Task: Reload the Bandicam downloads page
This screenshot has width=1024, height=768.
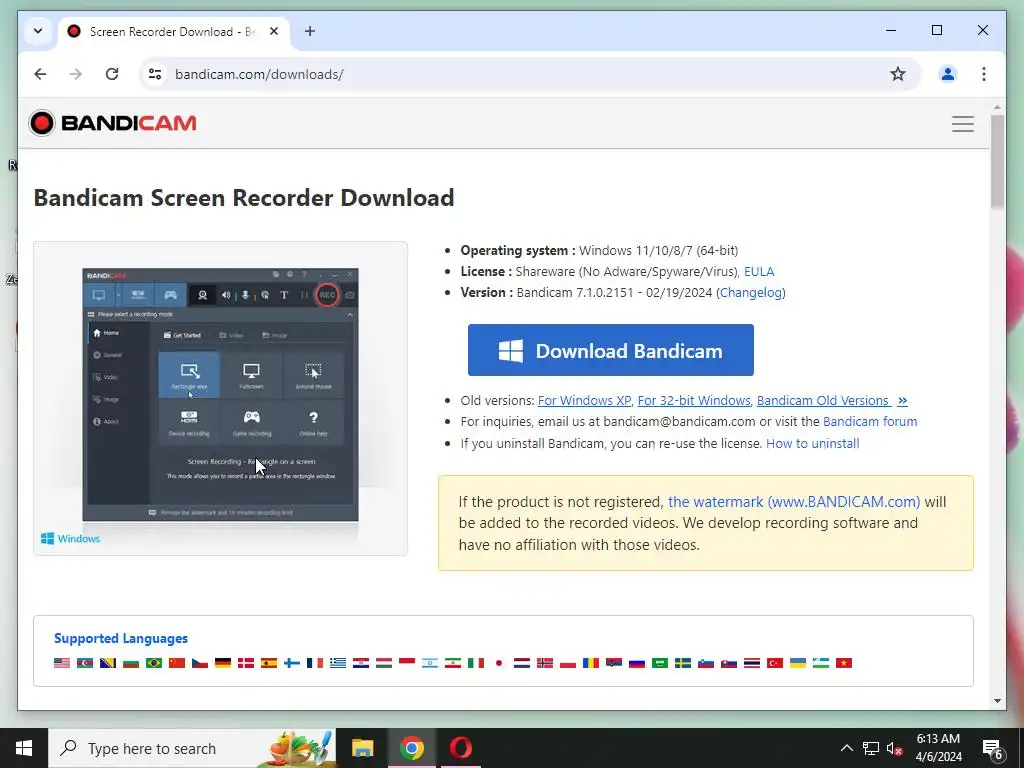Action: click(112, 74)
